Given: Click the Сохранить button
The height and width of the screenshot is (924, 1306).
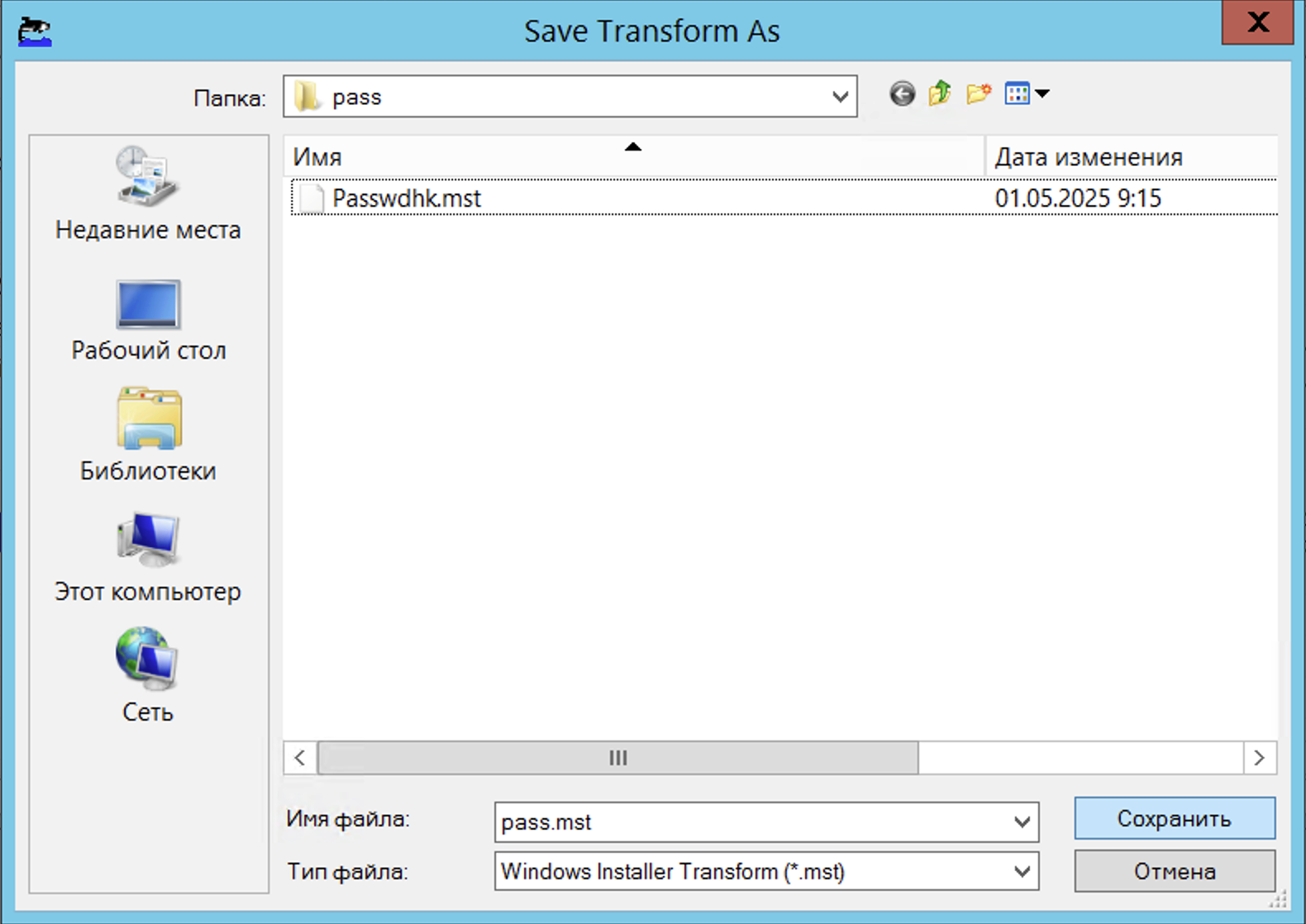Looking at the screenshot, I should tap(1175, 818).
